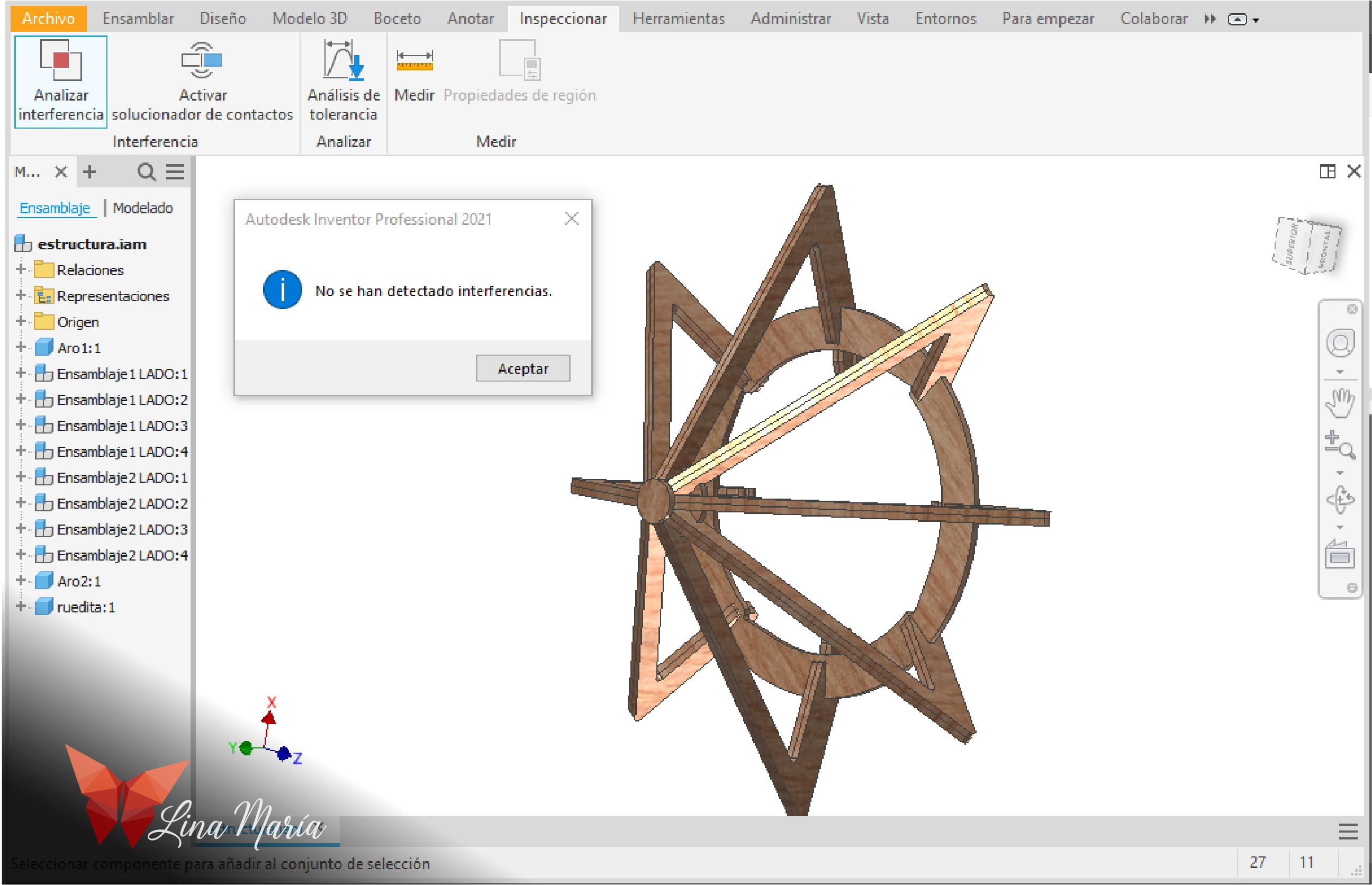Open the Entornos ribbon tab
The width and height of the screenshot is (1372, 885).
[x=946, y=19]
